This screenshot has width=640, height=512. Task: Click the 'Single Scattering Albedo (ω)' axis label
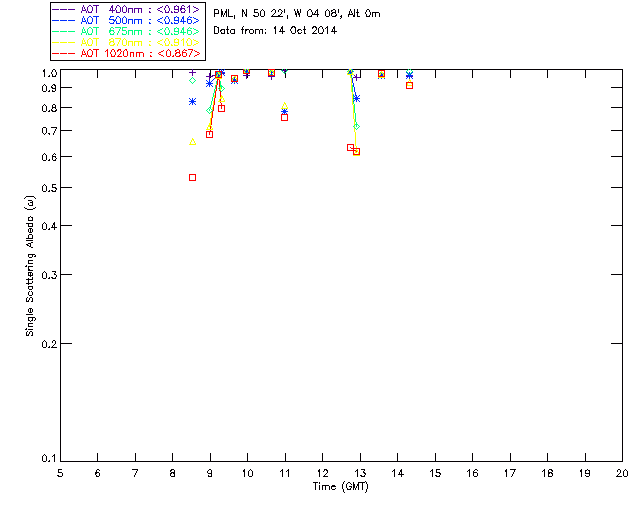coord(30,265)
